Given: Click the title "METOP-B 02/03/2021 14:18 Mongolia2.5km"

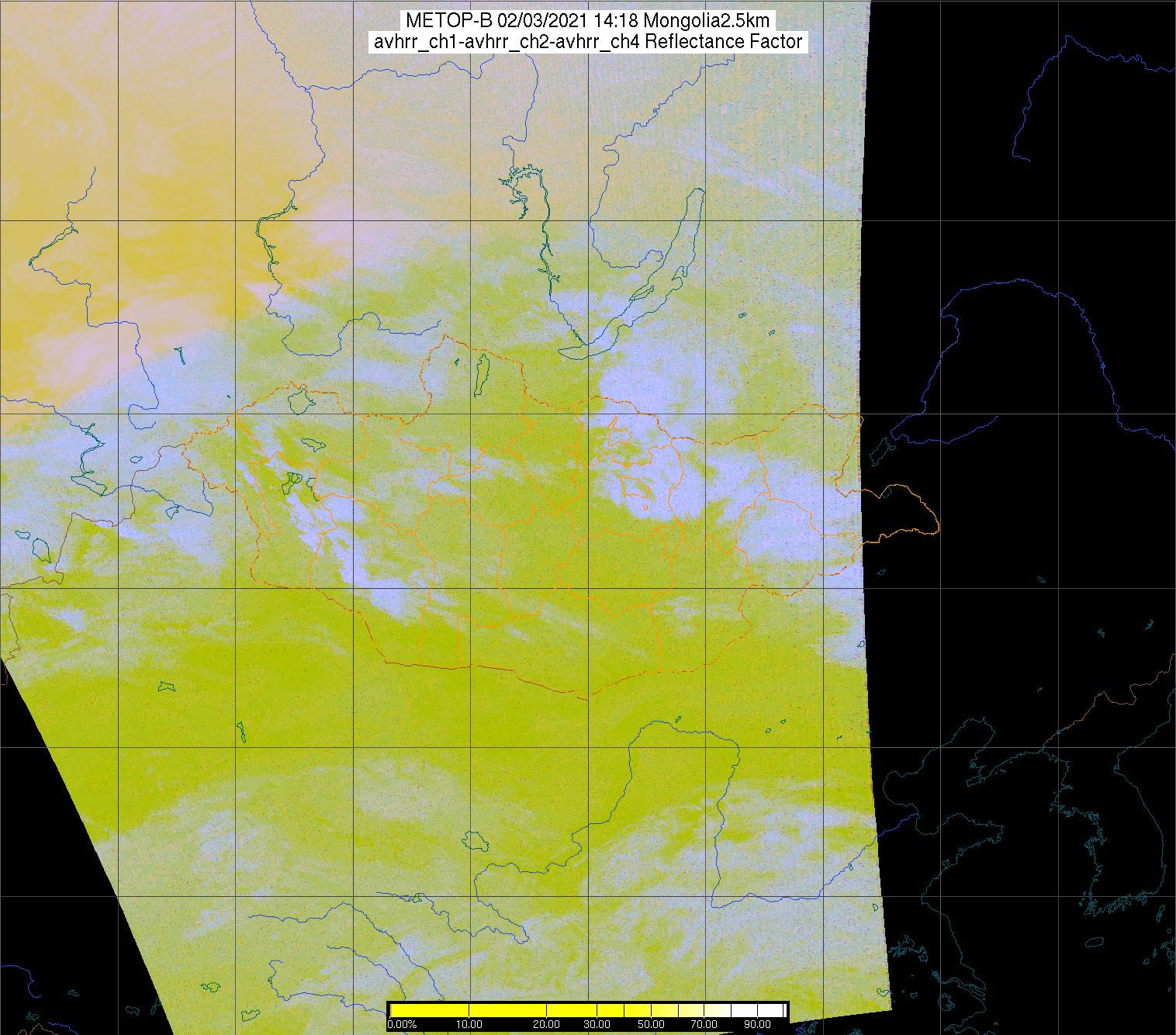Looking at the screenshot, I should (587, 21).
